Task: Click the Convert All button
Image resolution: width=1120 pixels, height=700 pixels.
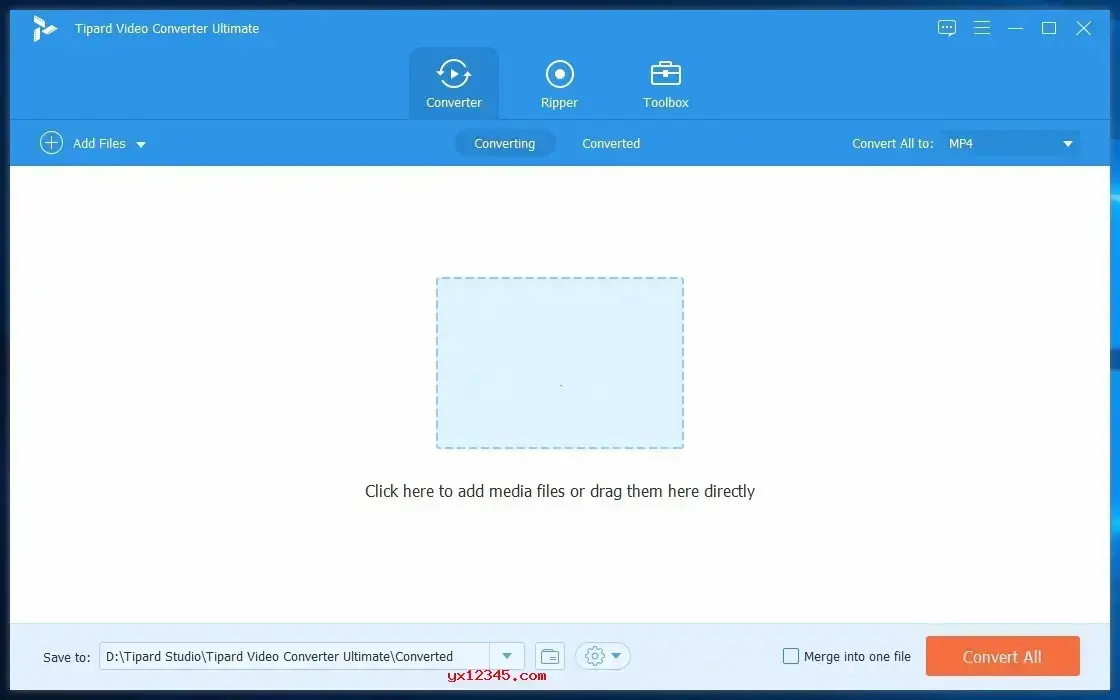Action: [x=1002, y=656]
